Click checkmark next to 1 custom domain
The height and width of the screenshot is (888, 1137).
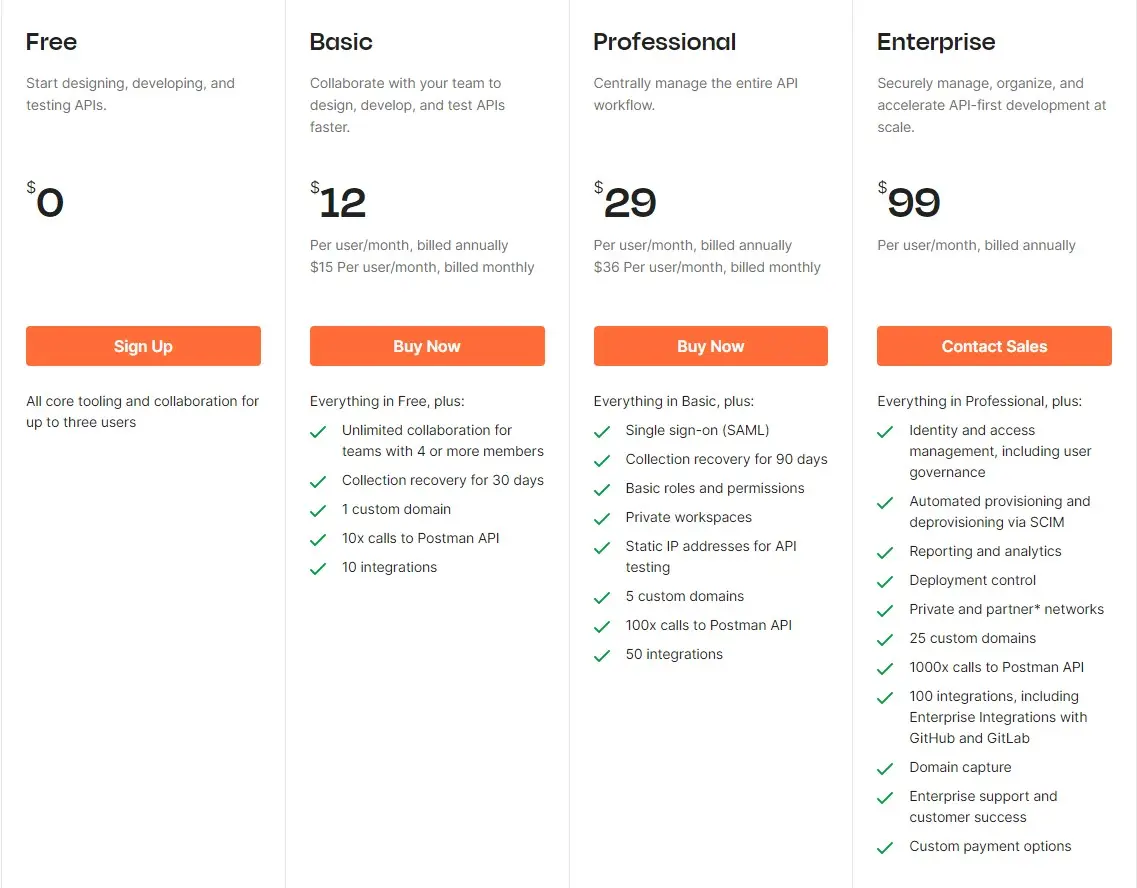318,511
